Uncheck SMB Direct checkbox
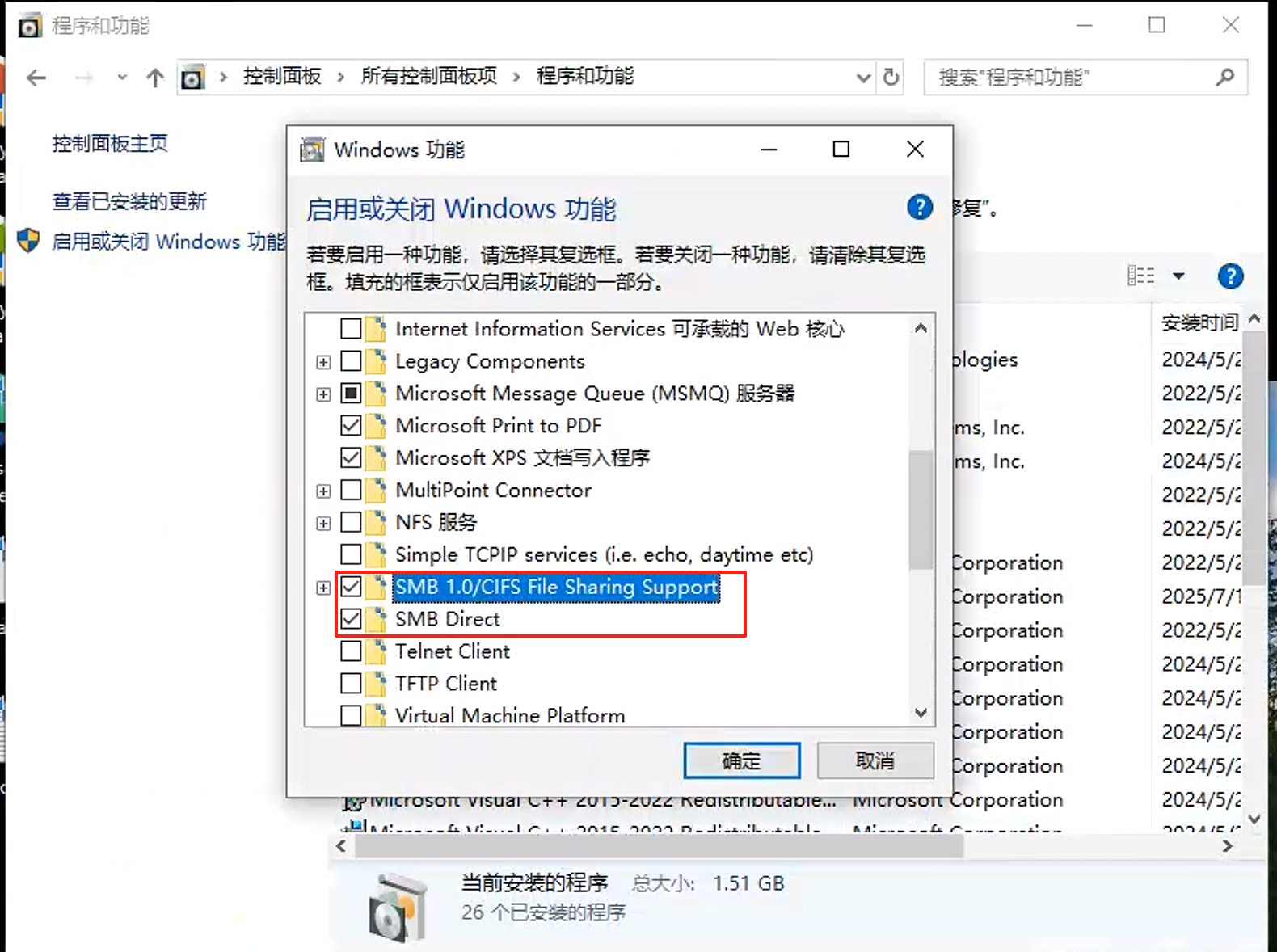Viewport: 1277px width, 952px height. click(x=351, y=619)
